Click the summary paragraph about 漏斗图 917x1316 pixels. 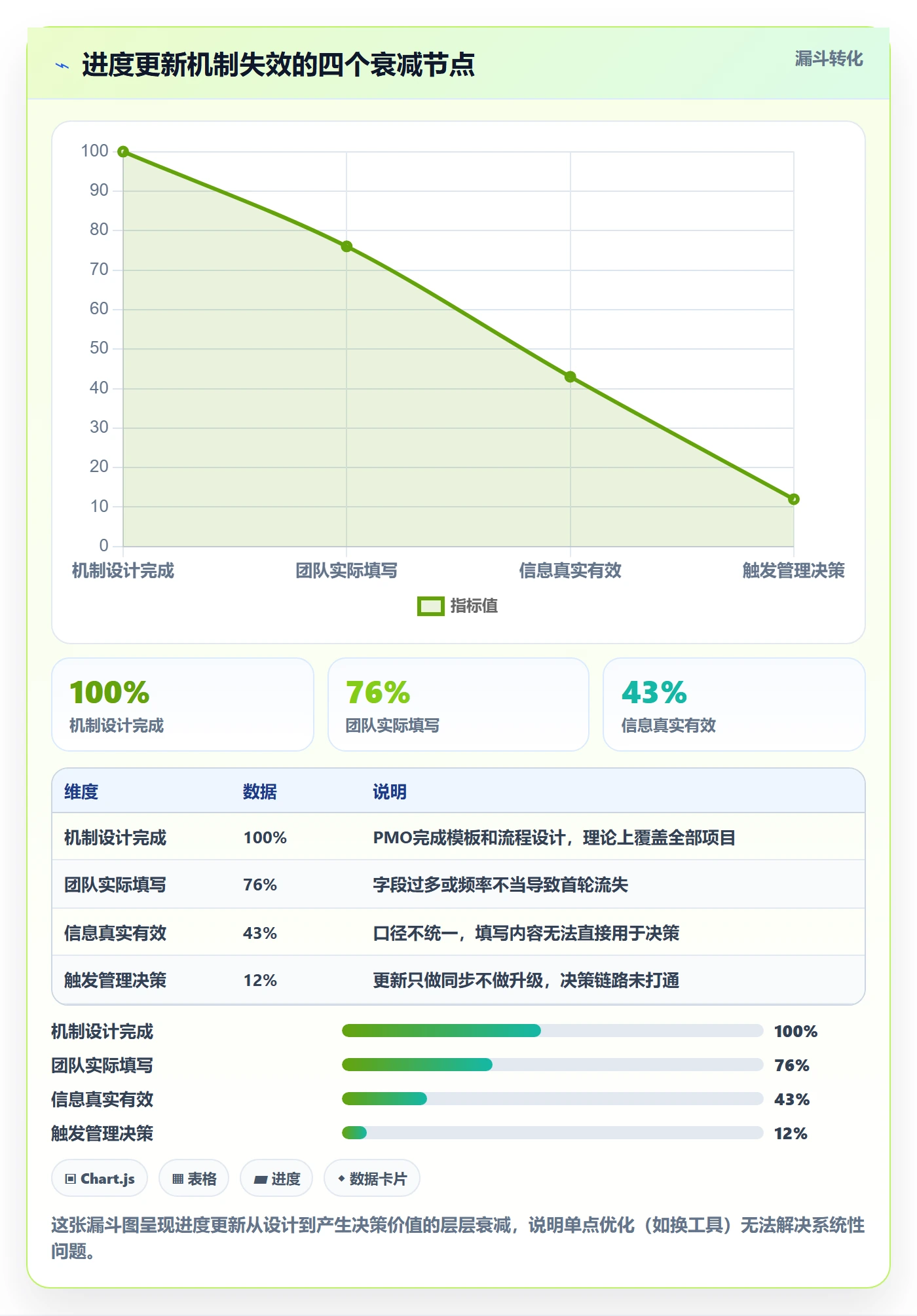458,1238
